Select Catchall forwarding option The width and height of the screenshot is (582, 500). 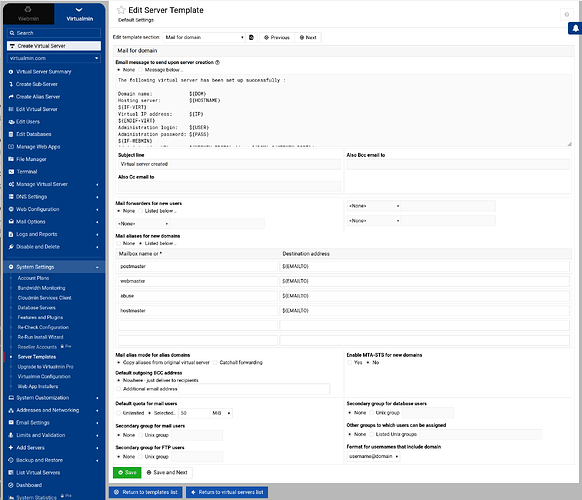coord(215,362)
